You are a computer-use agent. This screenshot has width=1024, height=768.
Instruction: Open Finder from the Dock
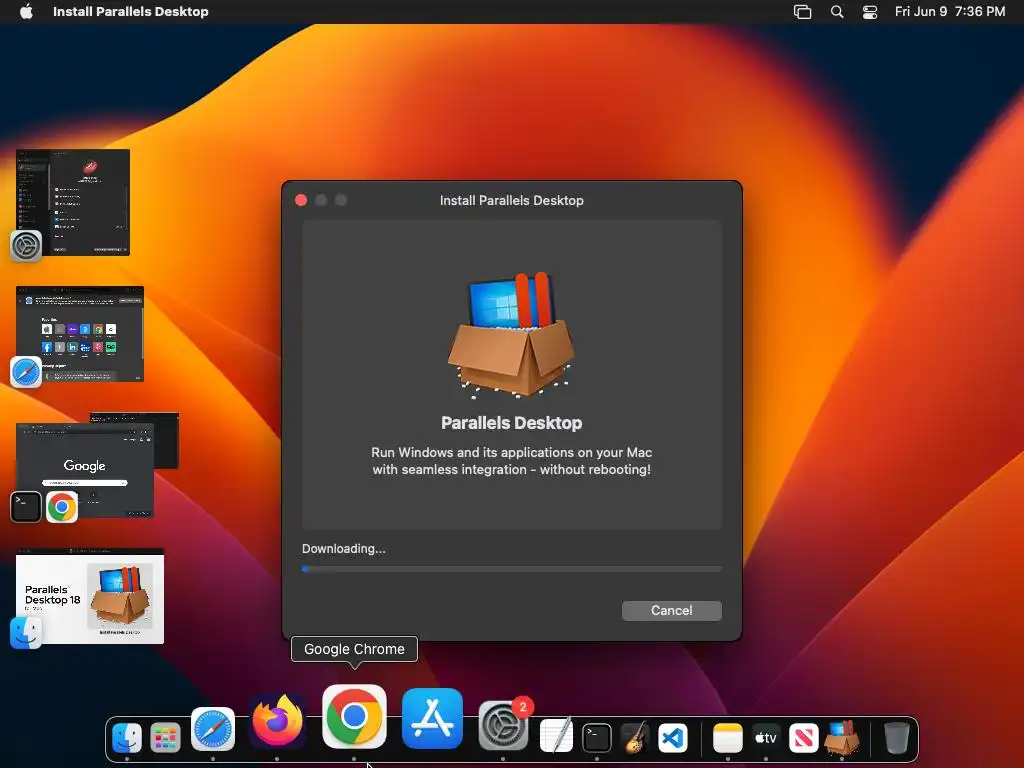pyautogui.click(x=127, y=739)
